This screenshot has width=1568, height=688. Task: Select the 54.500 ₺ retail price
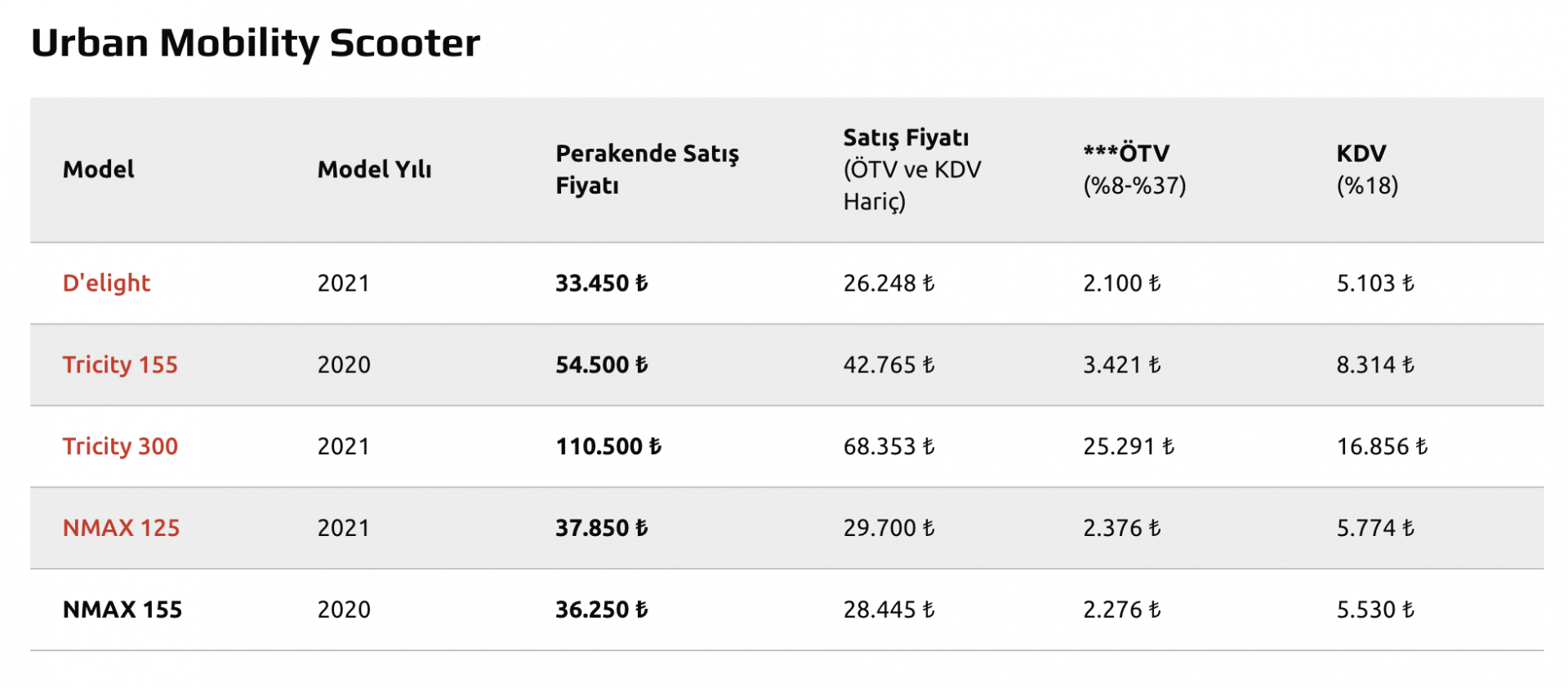click(602, 364)
